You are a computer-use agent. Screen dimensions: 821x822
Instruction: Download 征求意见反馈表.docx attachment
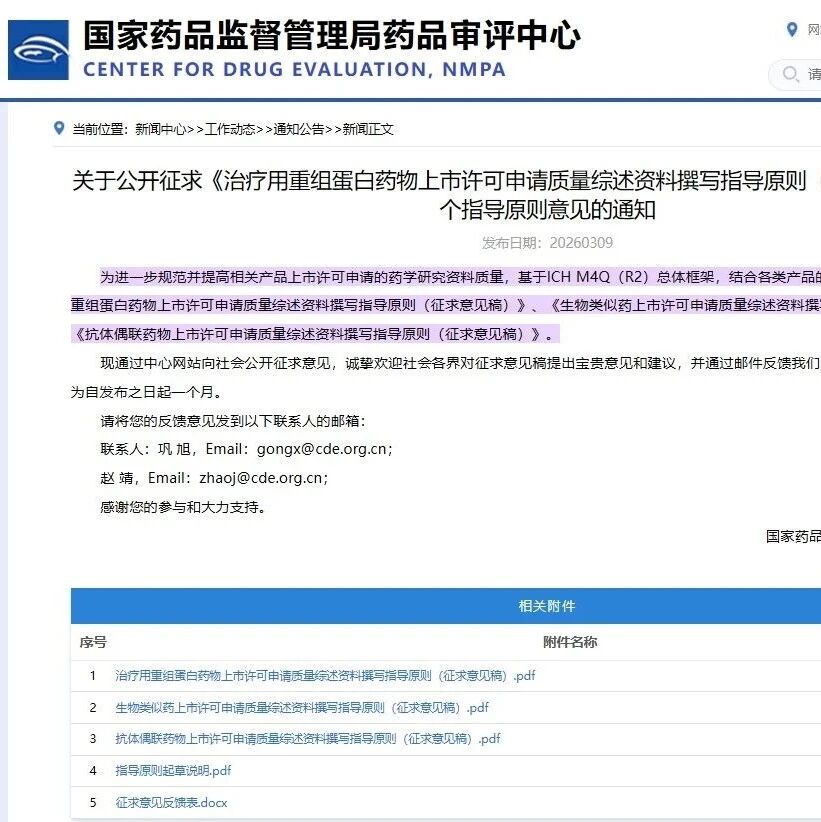(171, 803)
